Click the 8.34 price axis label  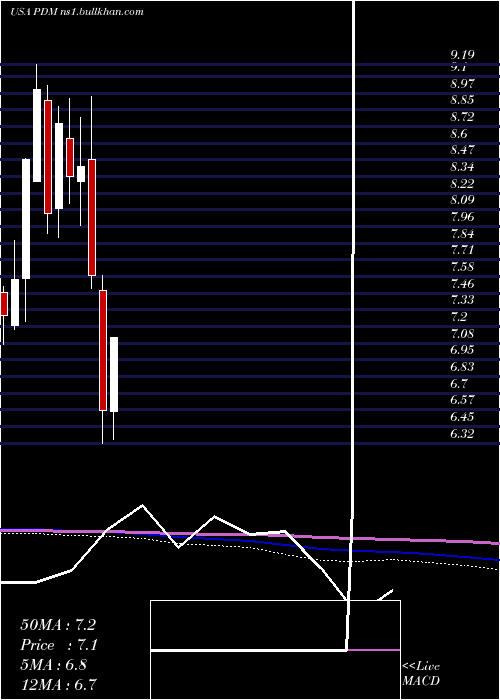pos(462,167)
